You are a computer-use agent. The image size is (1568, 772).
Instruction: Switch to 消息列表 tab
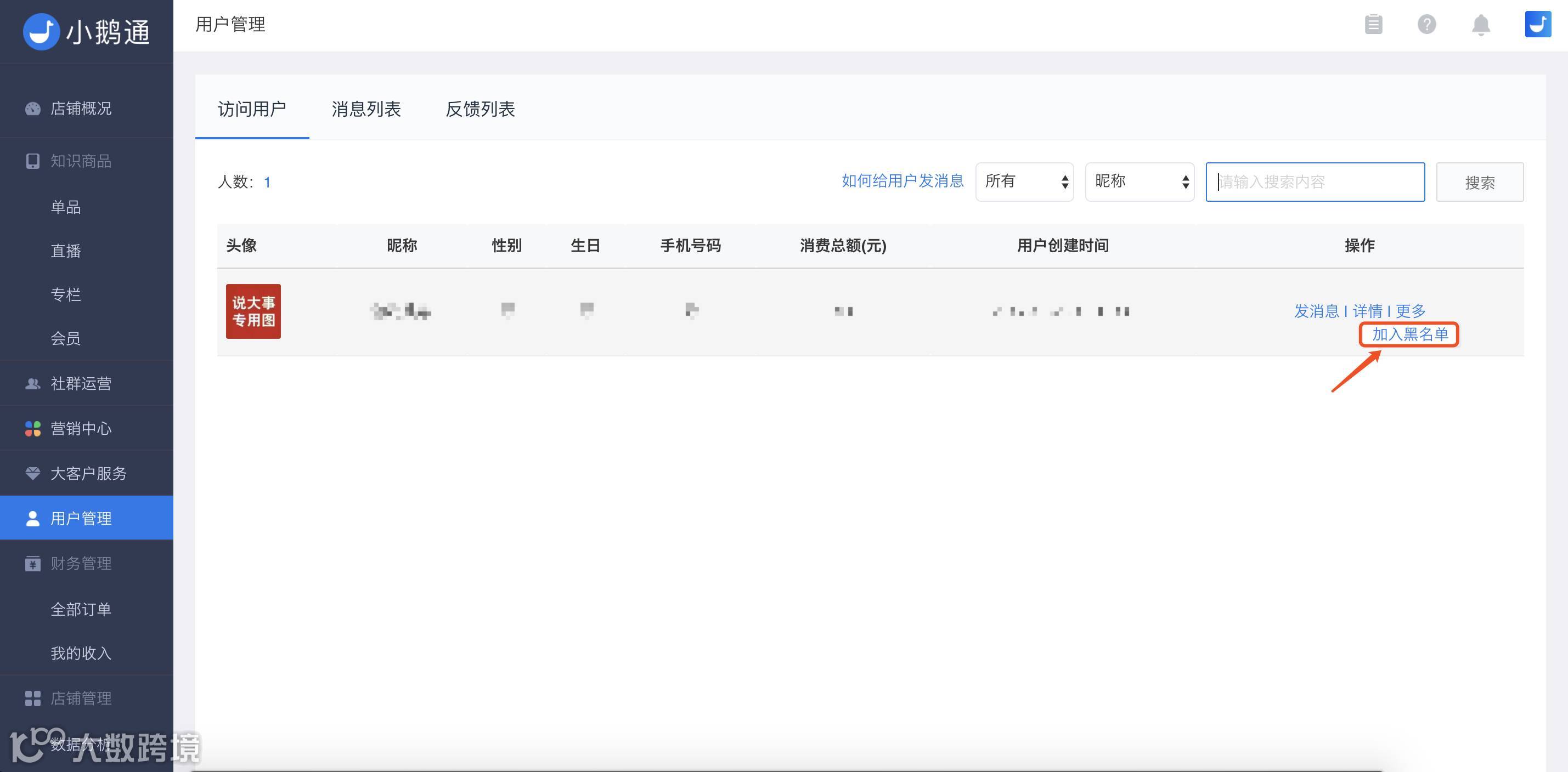click(366, 109)
